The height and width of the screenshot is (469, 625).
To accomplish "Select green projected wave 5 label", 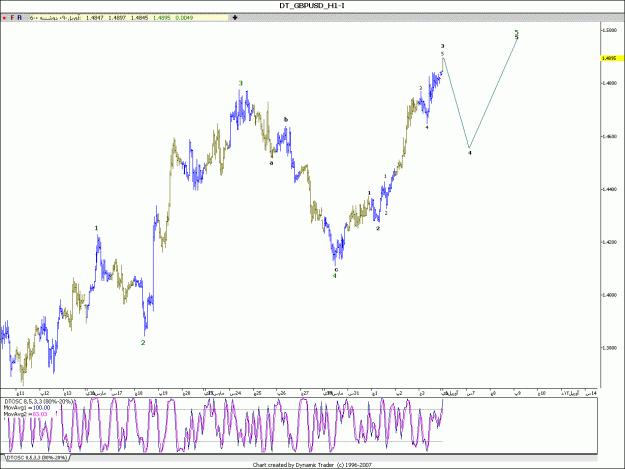I will (517, 32).
